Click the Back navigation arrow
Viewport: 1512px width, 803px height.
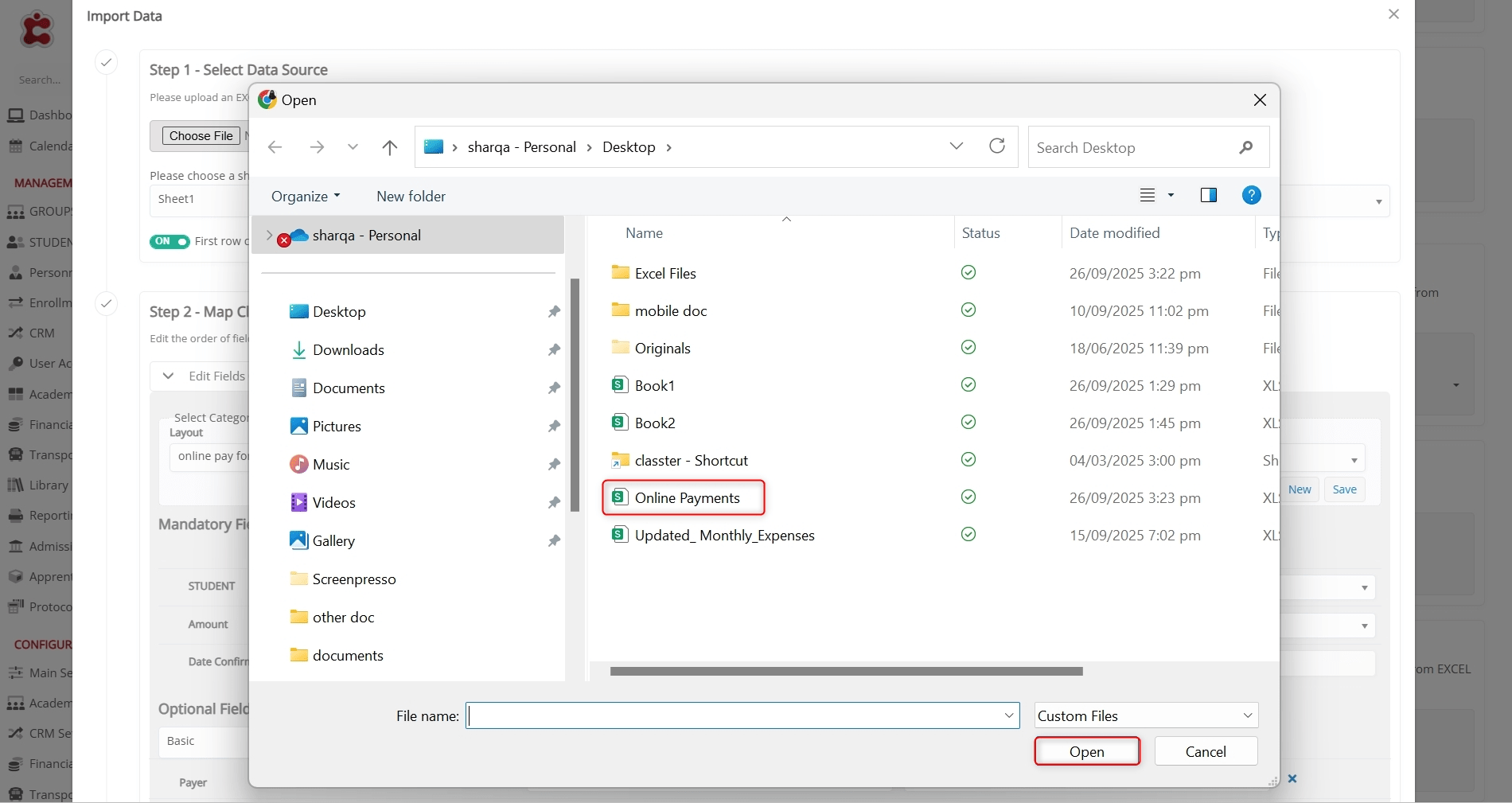(x=275, y=147)
